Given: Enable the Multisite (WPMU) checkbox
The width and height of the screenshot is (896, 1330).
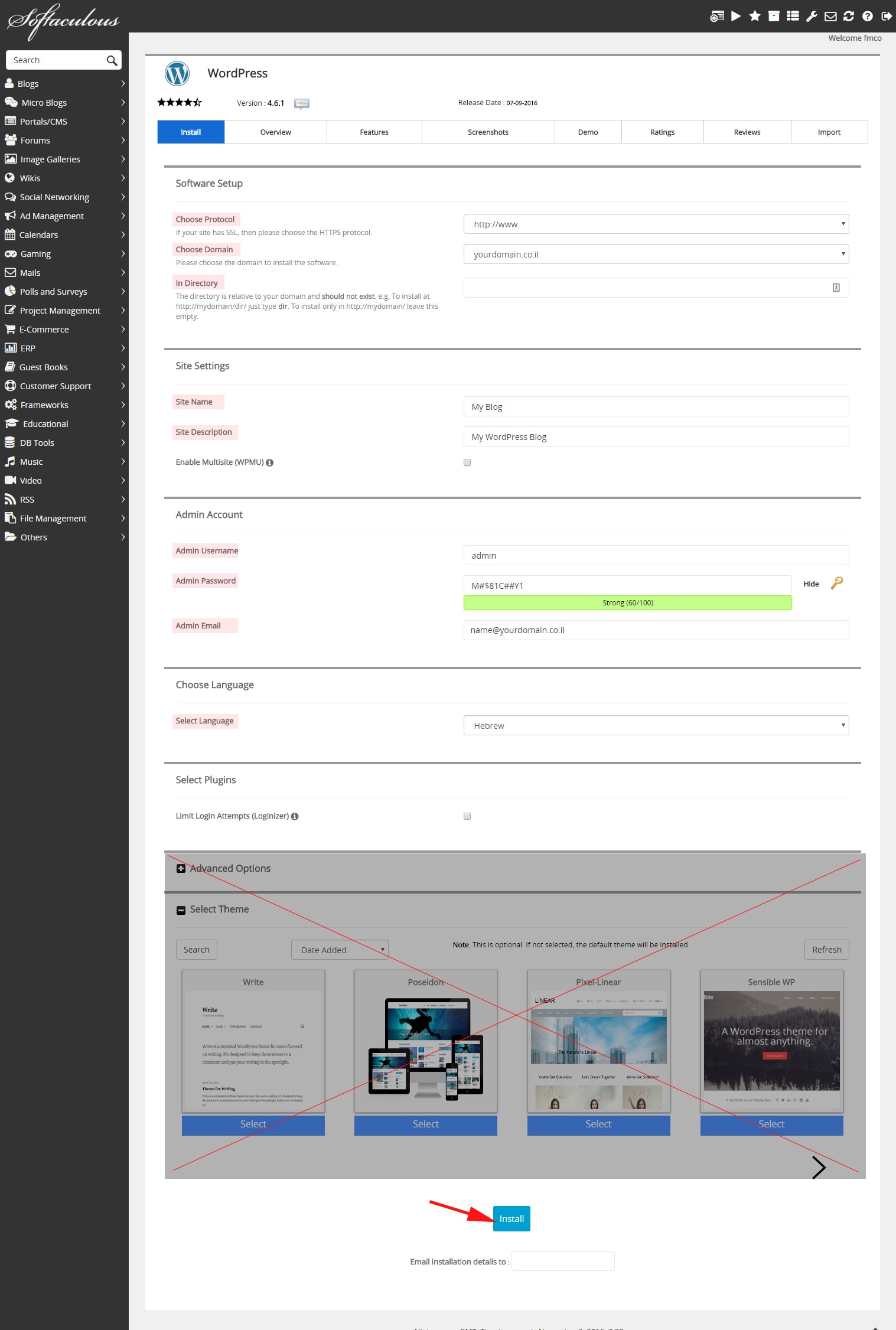Looking at the screenshot, I should pos(467,462).
